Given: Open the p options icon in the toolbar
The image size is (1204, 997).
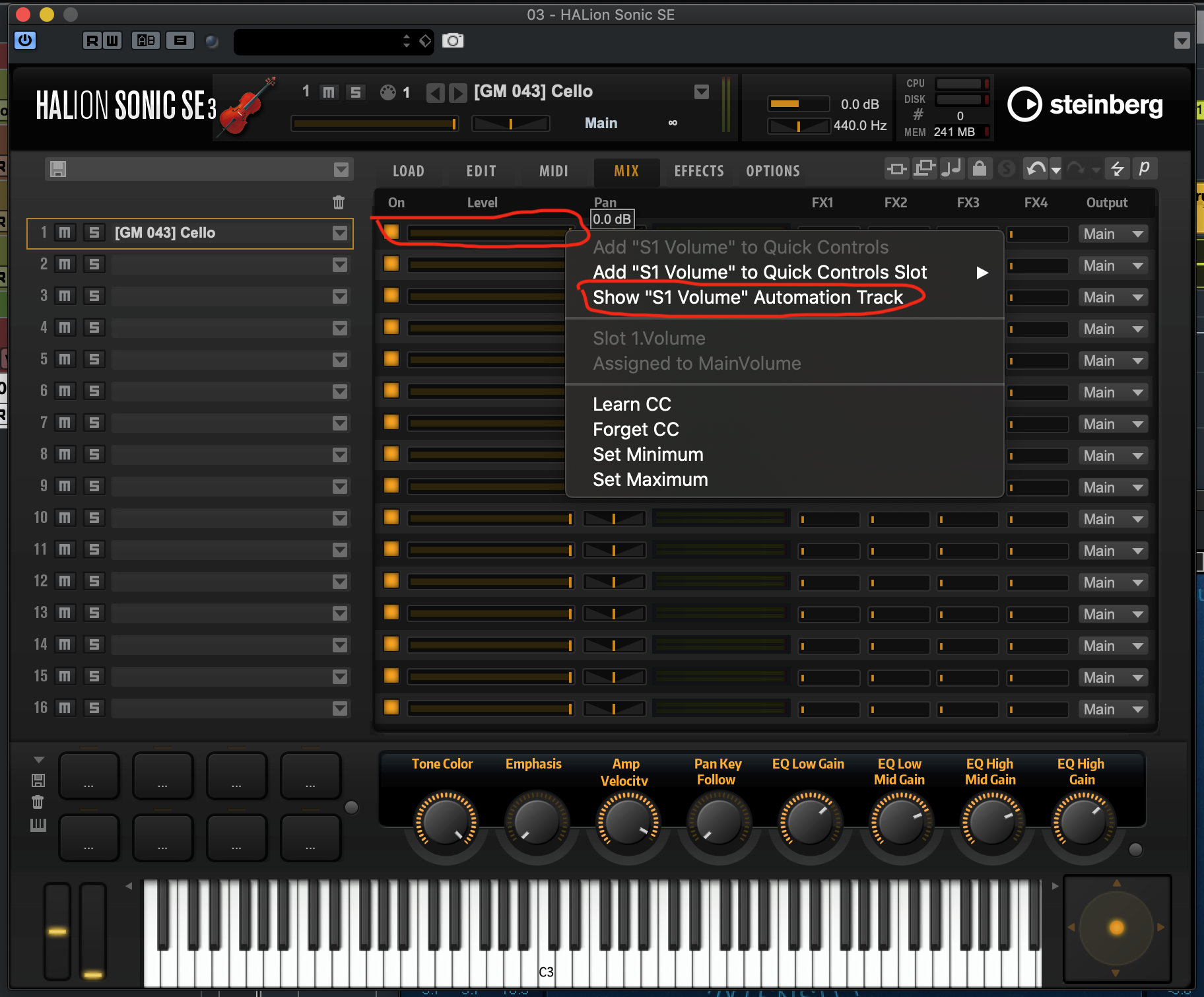Looking at the screenshot, I should click(1145, 169).
